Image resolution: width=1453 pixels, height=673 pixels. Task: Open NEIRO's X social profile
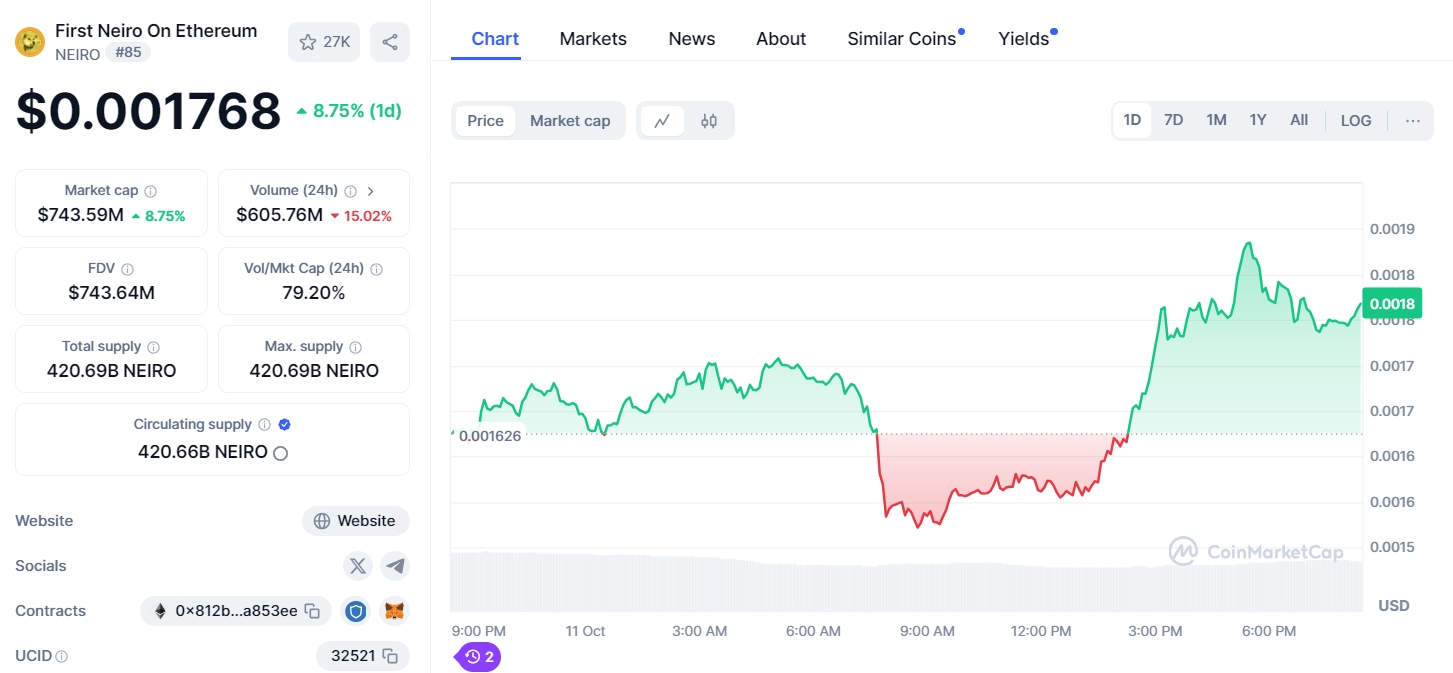[x=357, y=565]
